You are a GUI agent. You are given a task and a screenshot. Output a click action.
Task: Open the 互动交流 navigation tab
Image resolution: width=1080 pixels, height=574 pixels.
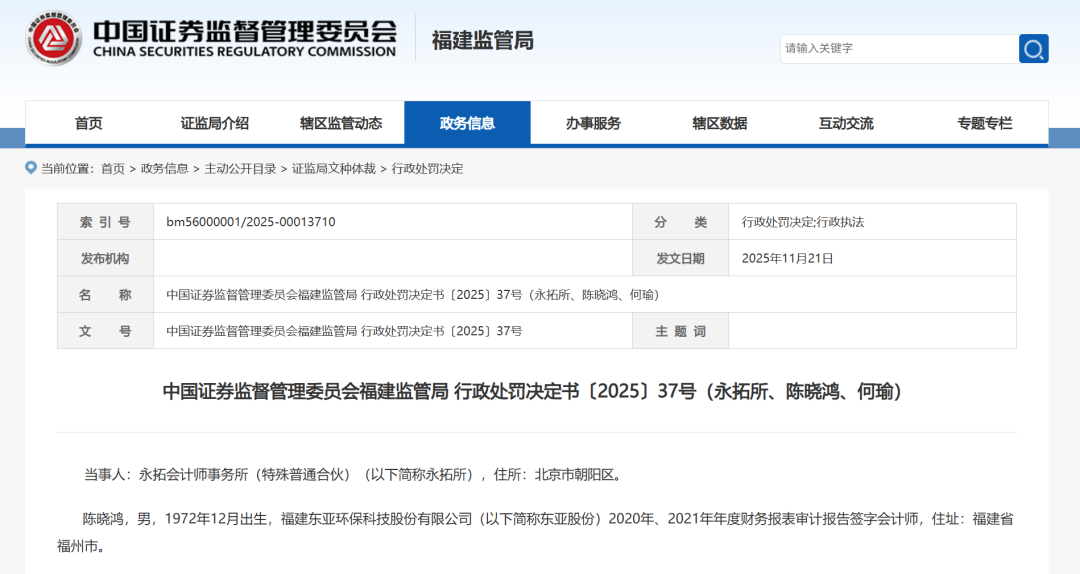click(x=846, y=123)
